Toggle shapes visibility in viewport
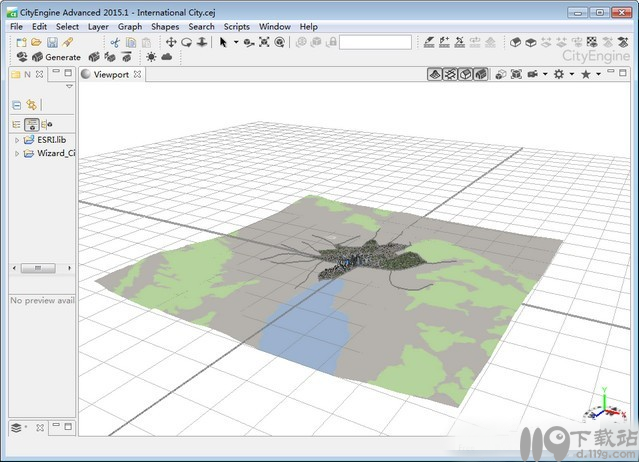 (x=465, y=74)
